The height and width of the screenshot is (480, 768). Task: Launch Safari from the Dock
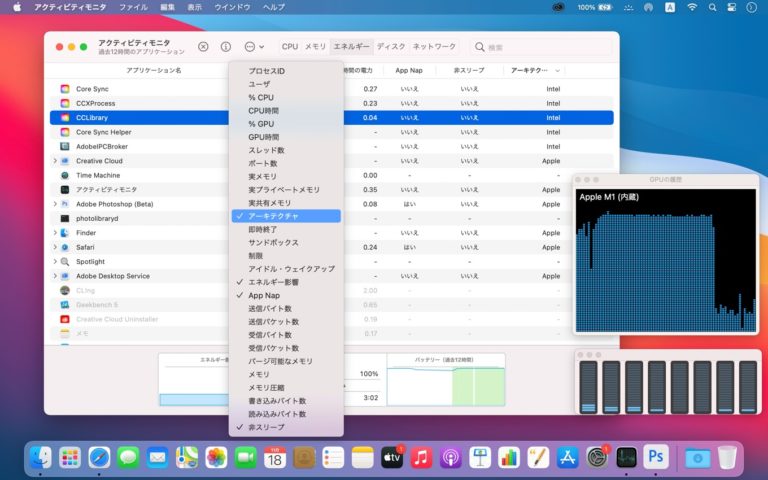tap(99, 458)
